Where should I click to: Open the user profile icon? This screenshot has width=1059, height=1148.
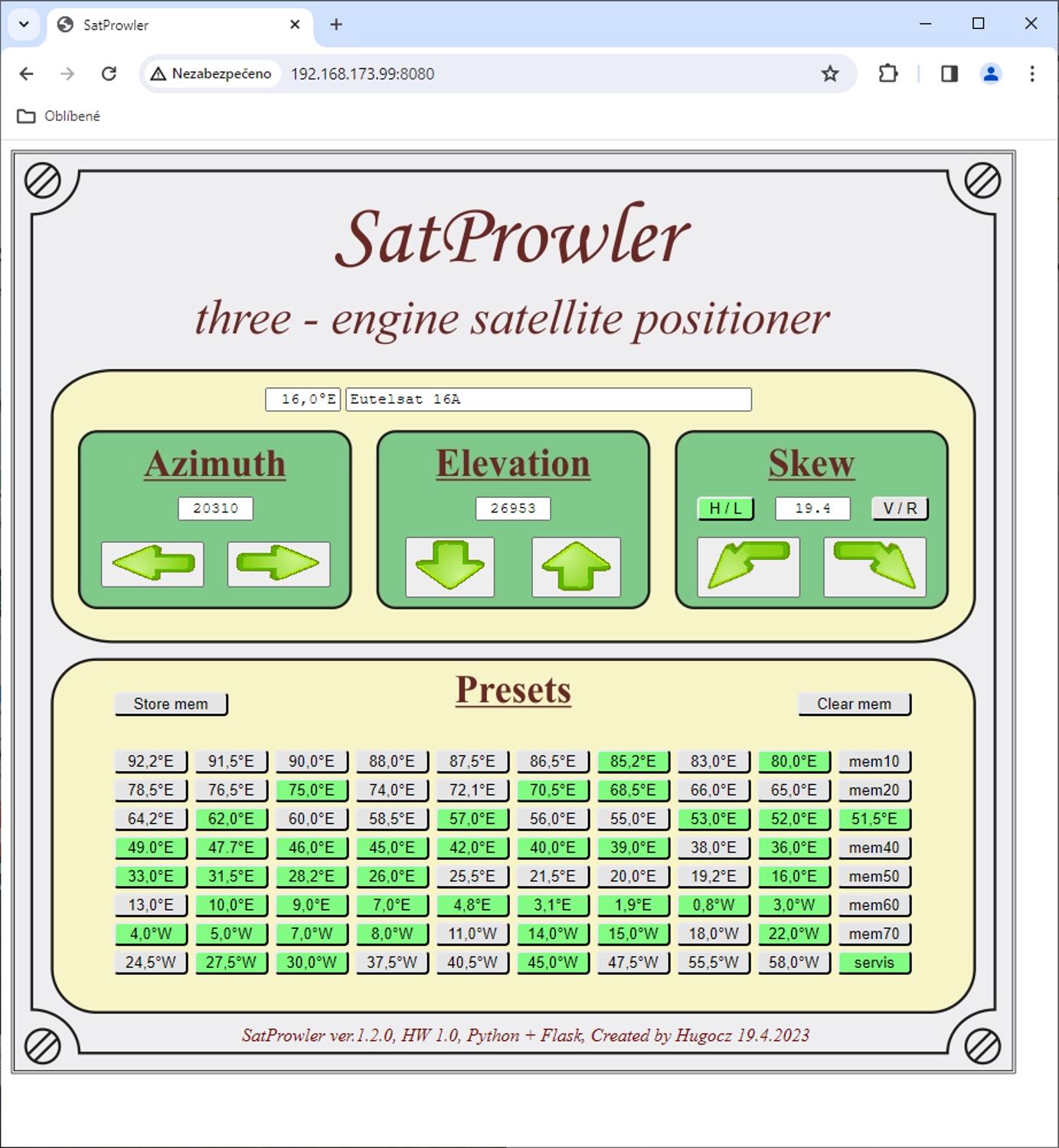click(991, 74)
